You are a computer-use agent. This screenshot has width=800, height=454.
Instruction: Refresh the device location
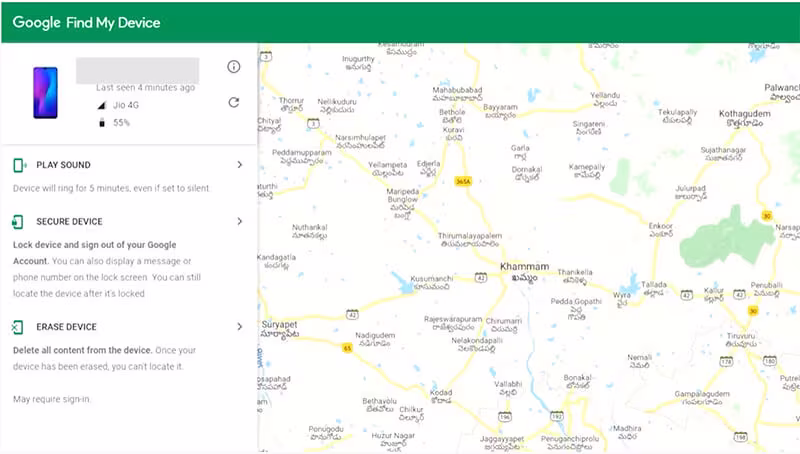234,103
